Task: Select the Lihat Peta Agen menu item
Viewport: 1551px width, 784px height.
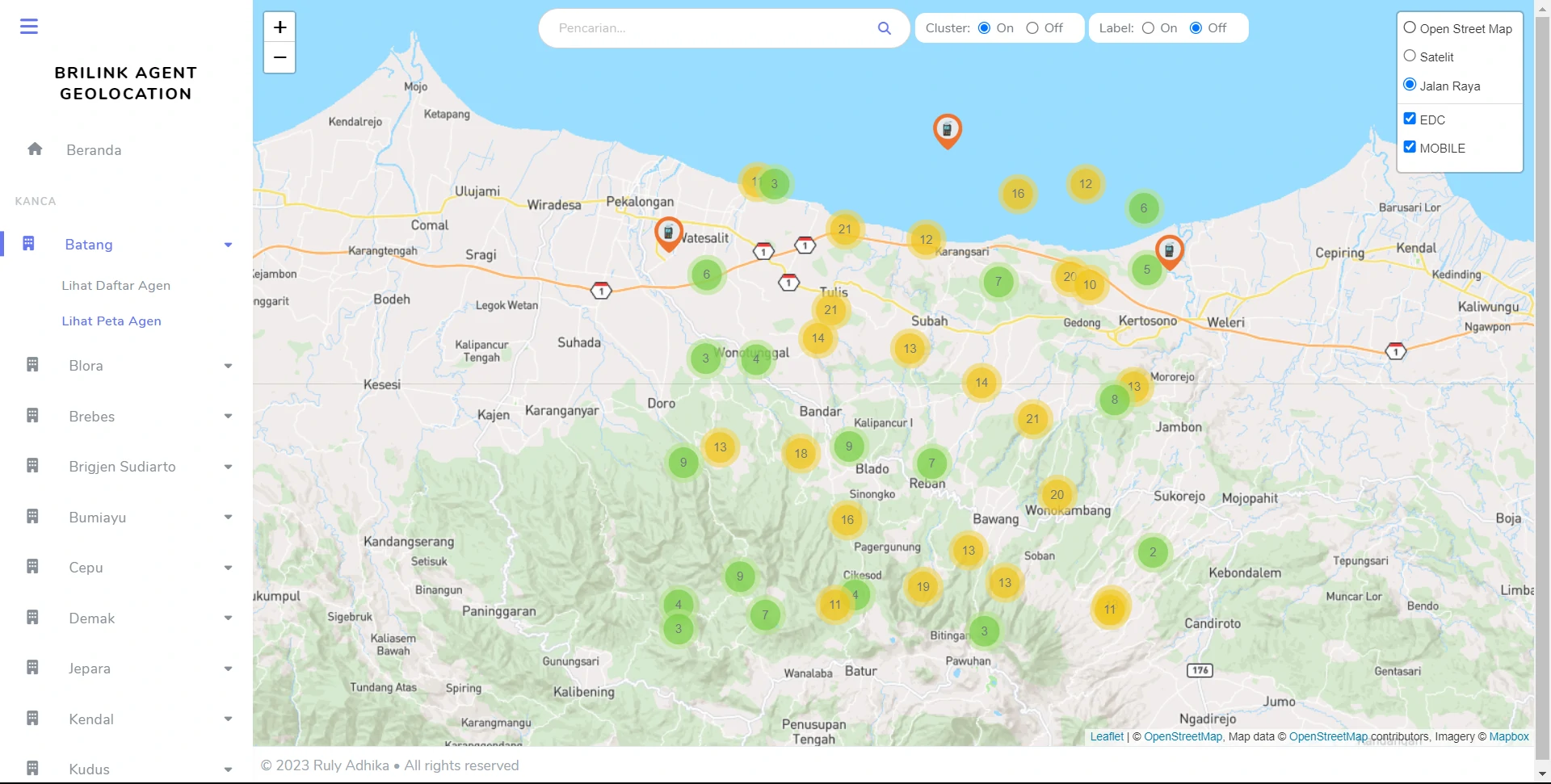Action: pyautogui.click(x=111, y=321)
